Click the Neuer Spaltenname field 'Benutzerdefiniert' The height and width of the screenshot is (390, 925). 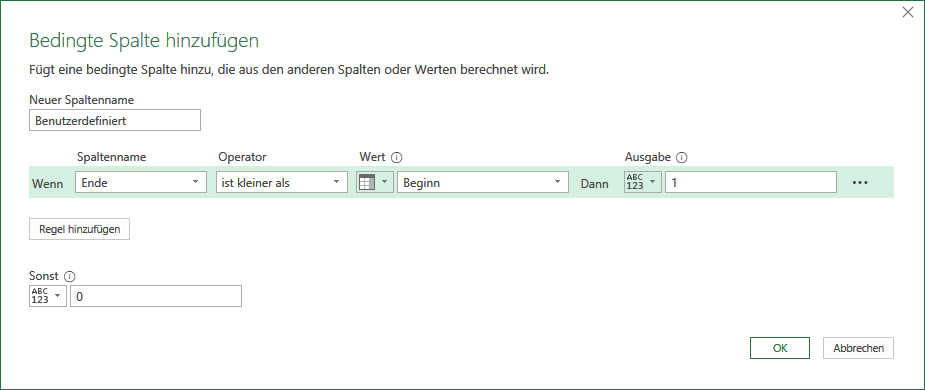114,120
